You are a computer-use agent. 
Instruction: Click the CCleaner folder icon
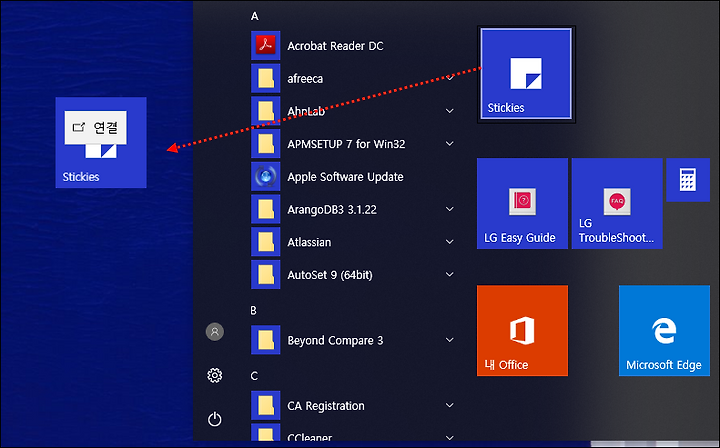tap(265, 432)
